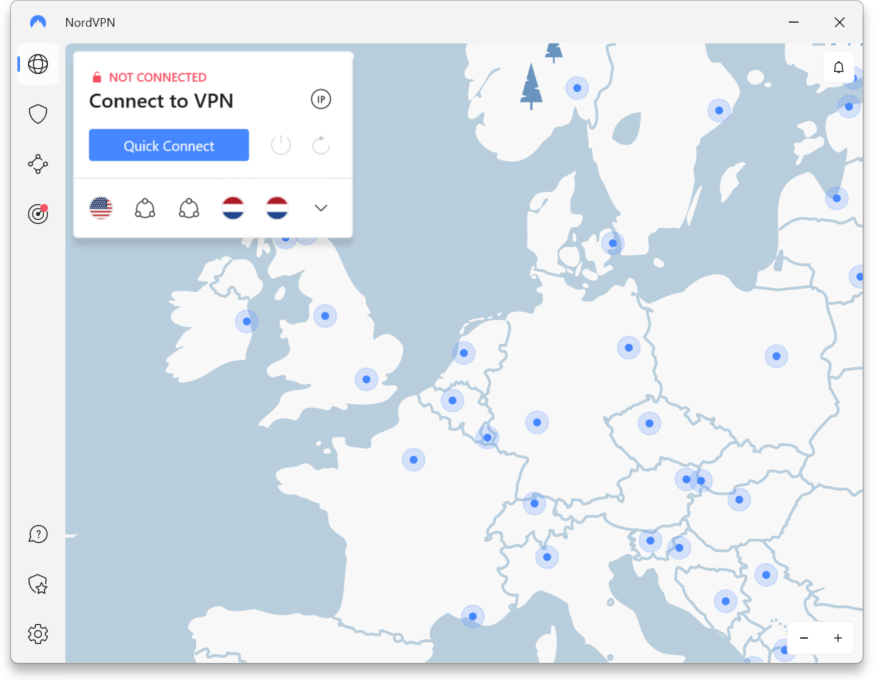Open the help chat bubble icon

click(x=38, y=534)
